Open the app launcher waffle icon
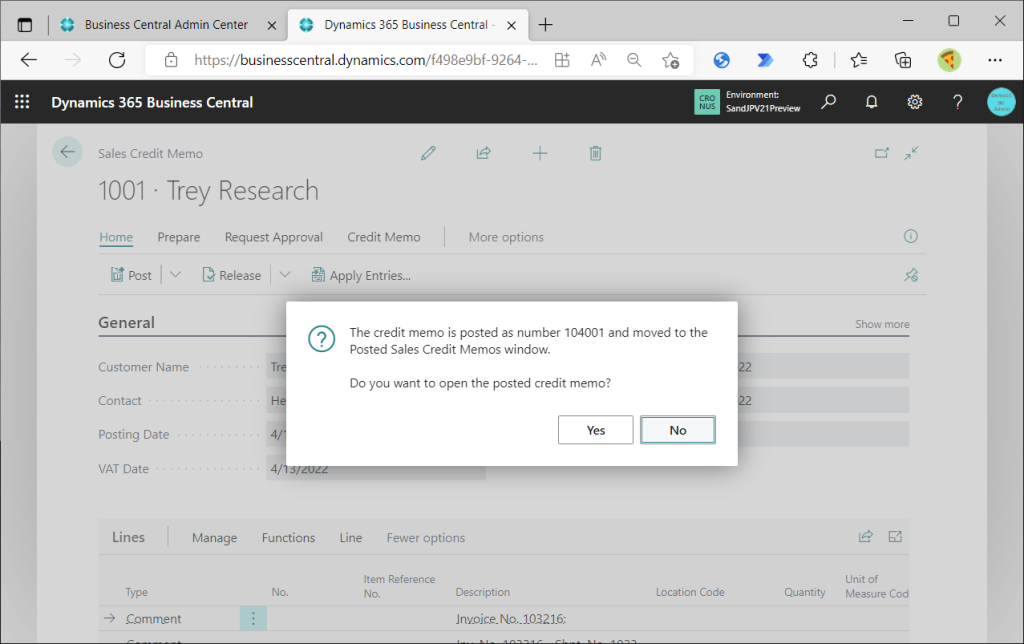This screenshot has width=1024, height=644. point(22,102)
